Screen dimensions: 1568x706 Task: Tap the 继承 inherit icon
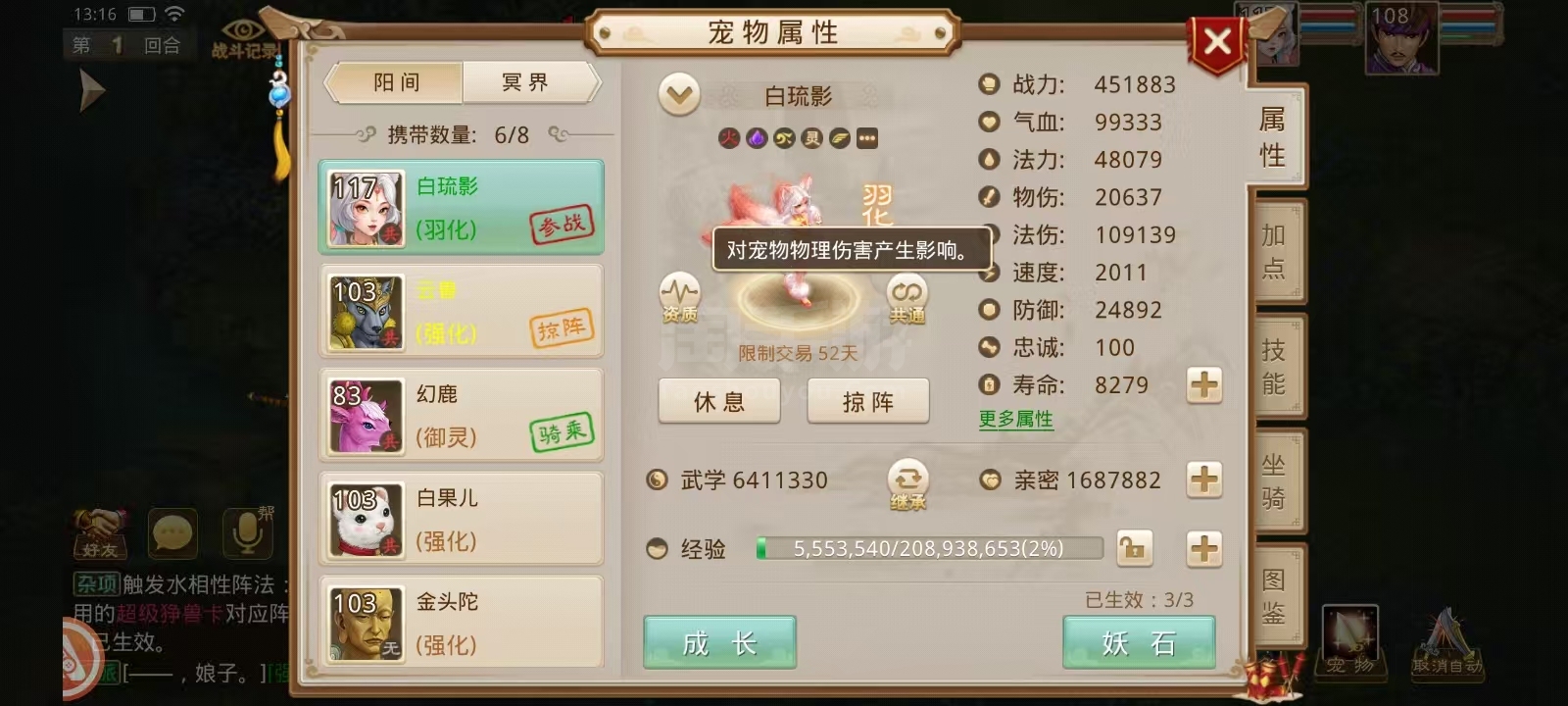[907, 484]
